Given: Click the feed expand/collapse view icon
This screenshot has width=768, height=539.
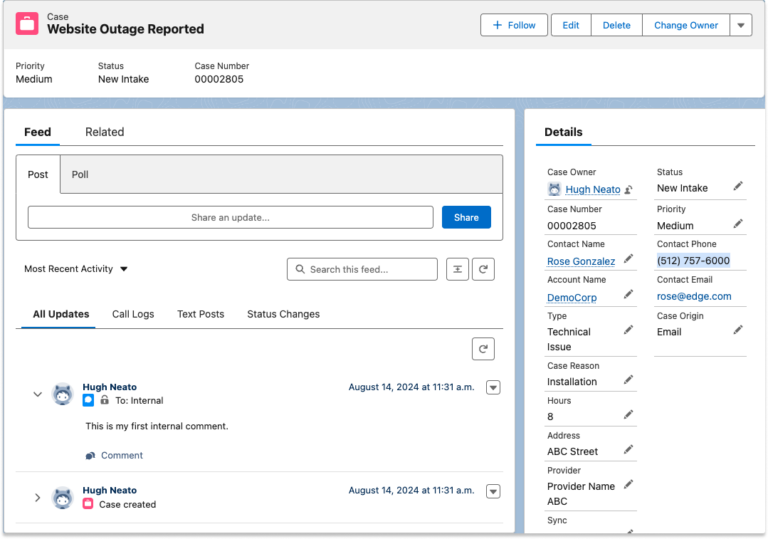Looking at the screenshot, I should [x=457, y=269].
